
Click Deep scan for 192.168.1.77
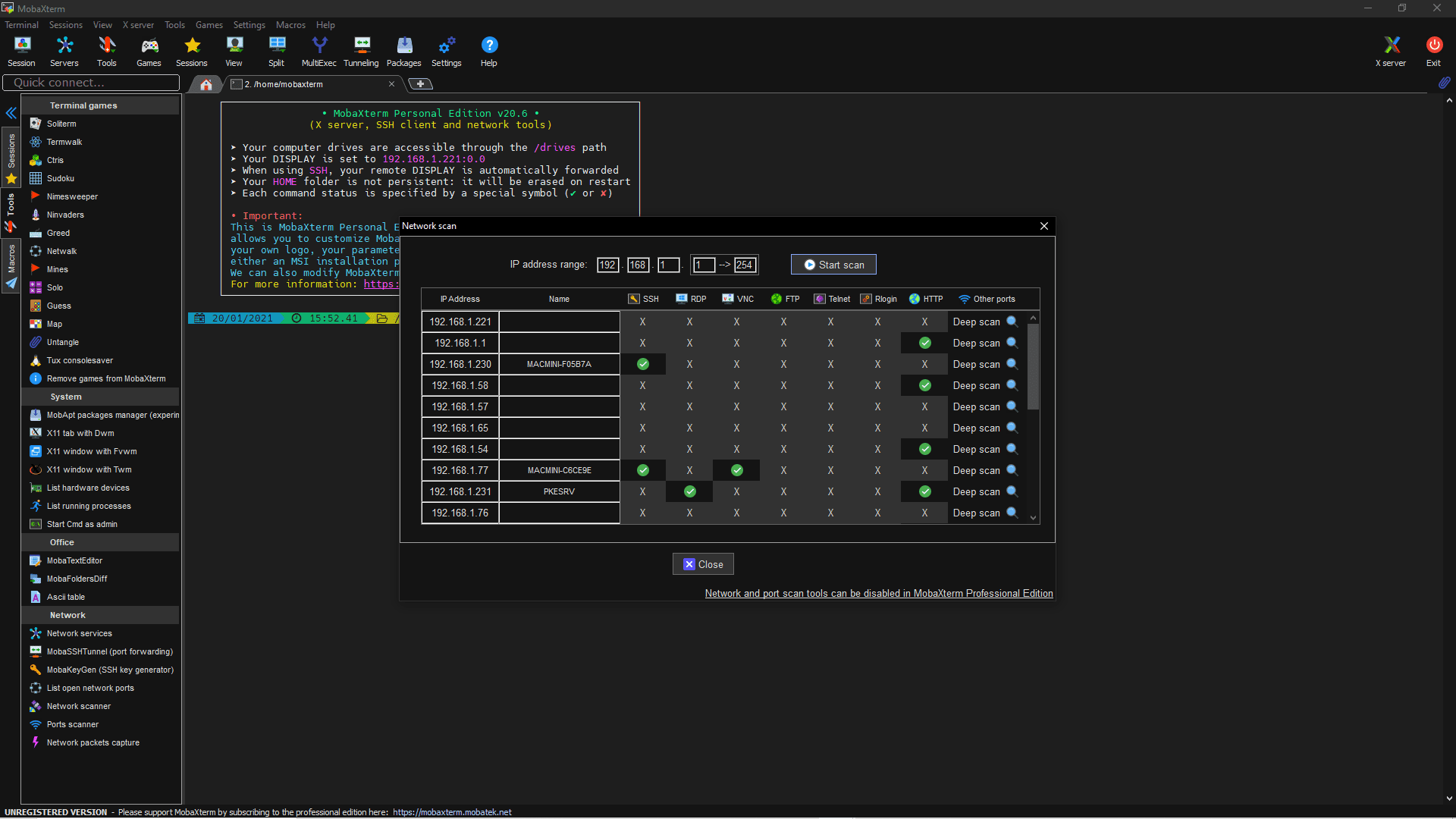coord(984,470)
